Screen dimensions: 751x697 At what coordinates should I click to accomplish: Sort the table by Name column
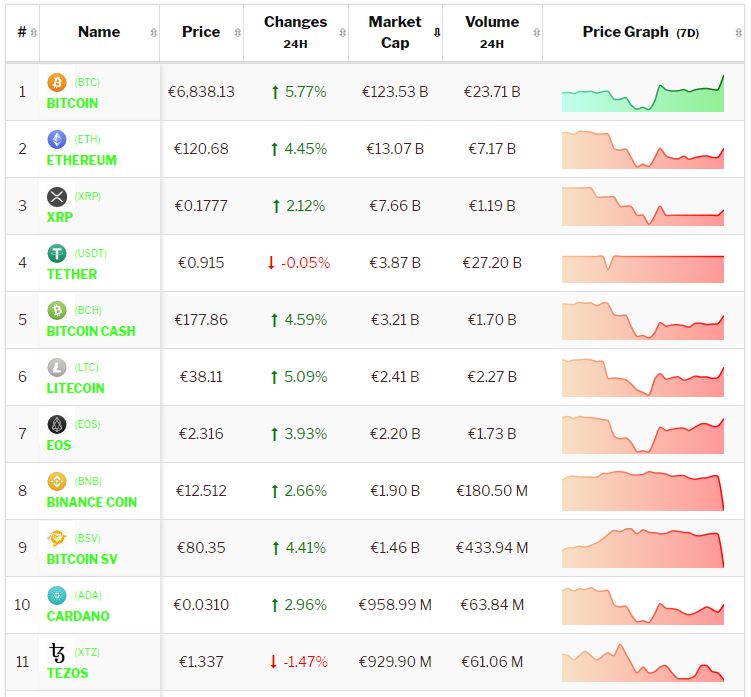99,32
